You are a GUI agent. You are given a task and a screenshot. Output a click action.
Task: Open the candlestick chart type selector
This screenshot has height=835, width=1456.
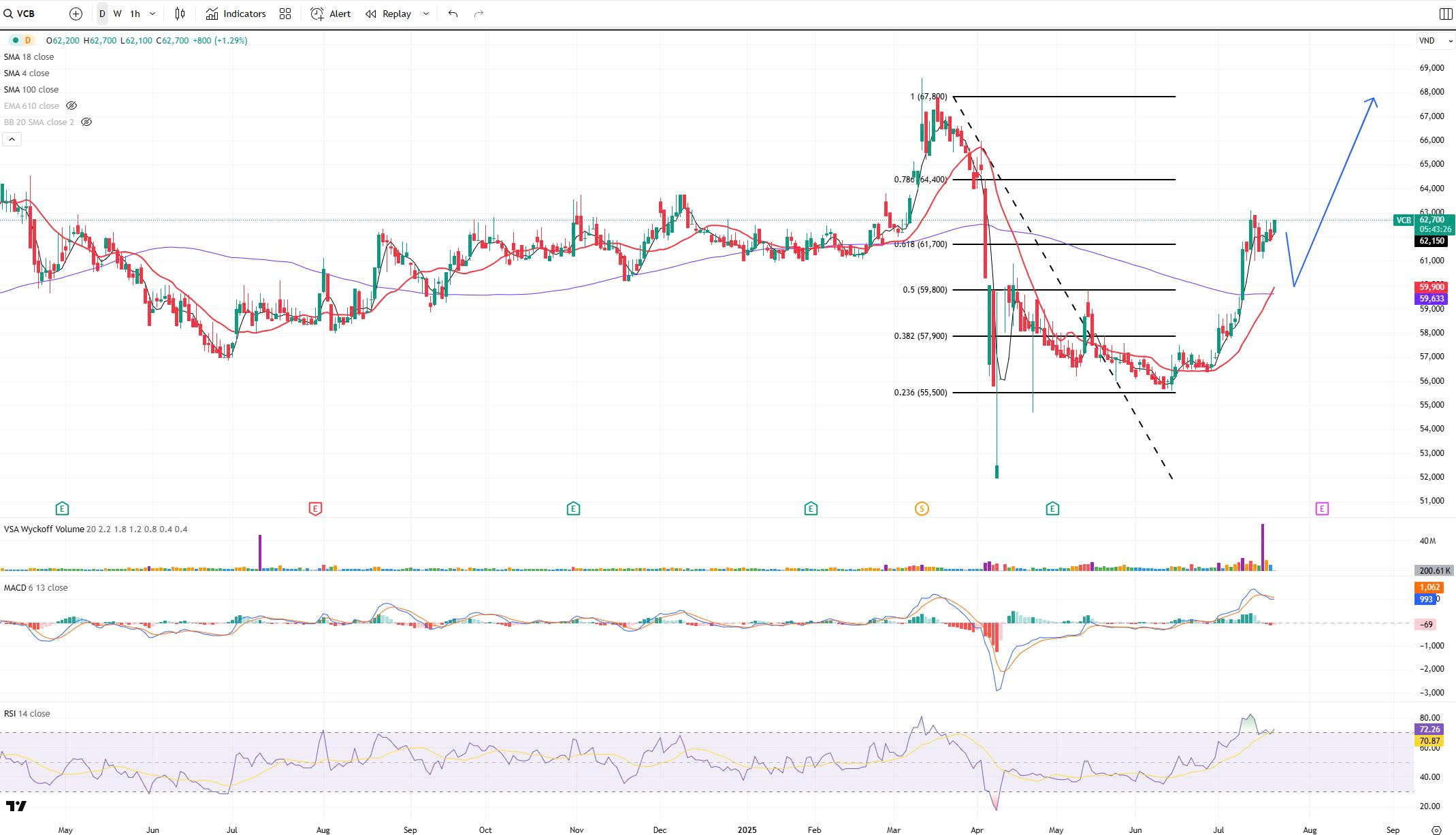click(x=180, y=14)
